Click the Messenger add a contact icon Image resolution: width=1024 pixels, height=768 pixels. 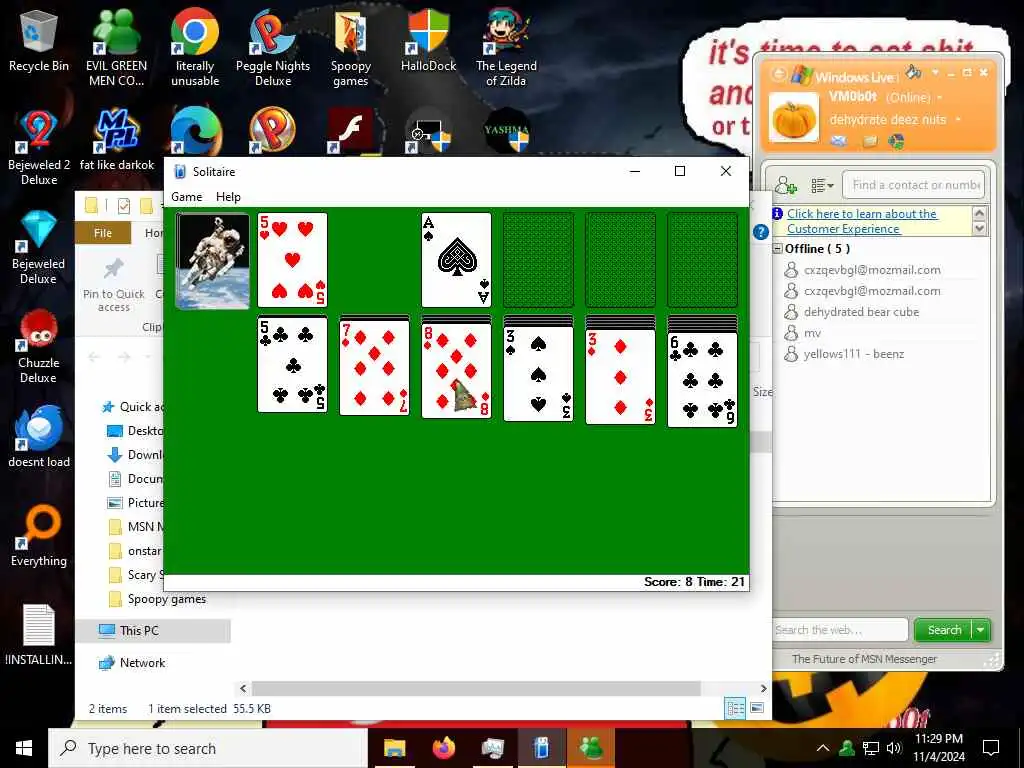[x=786, y=186]
